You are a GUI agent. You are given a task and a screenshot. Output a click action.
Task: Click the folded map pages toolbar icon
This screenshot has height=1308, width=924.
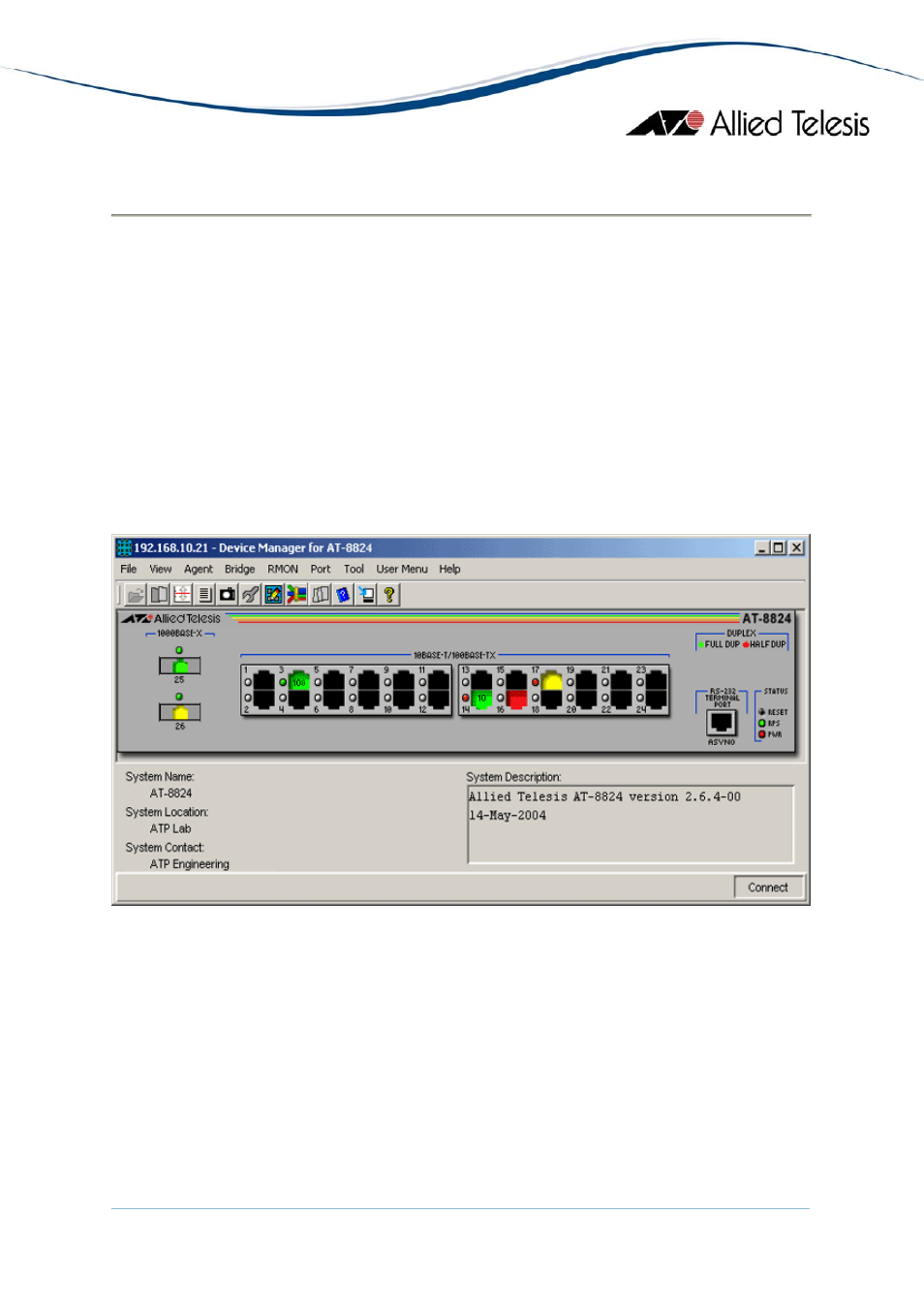pyautogui.click(x=320, y=595)
